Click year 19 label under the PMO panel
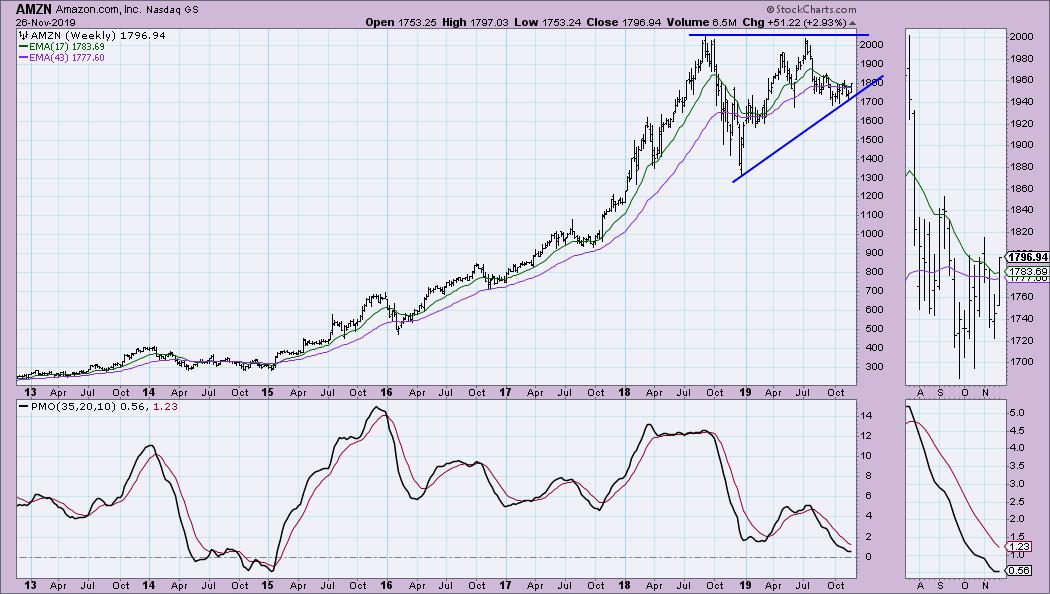1050x594 pixels. tap(745, 585)
